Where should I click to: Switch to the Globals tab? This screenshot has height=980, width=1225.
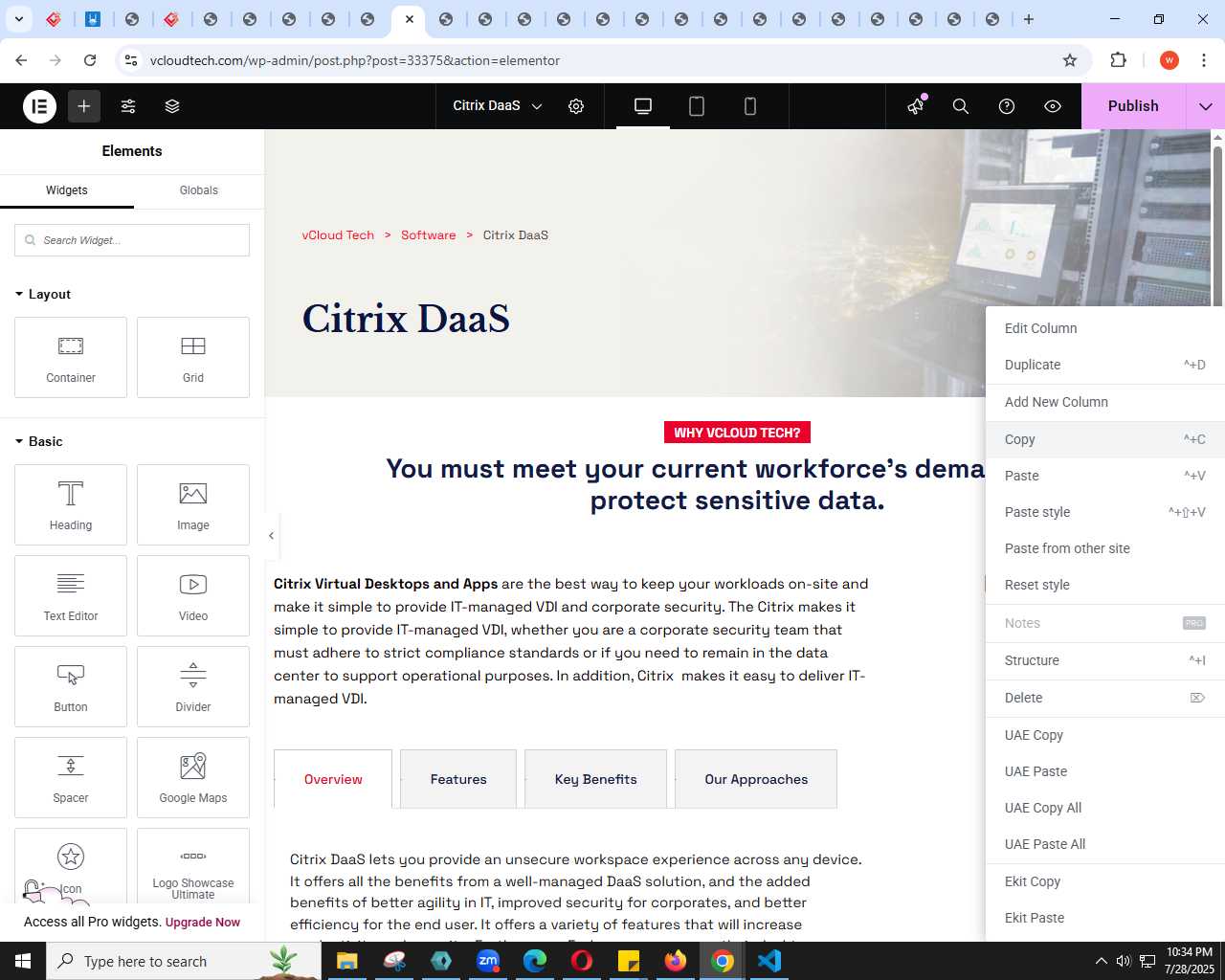pyautogui.click(x=199, y=190)
